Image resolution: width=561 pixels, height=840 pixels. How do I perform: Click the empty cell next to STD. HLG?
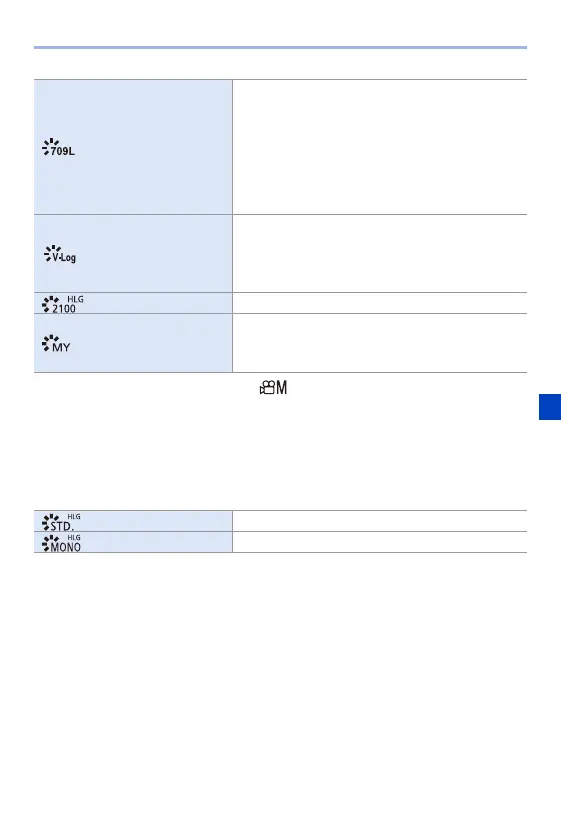click(380, 521)
